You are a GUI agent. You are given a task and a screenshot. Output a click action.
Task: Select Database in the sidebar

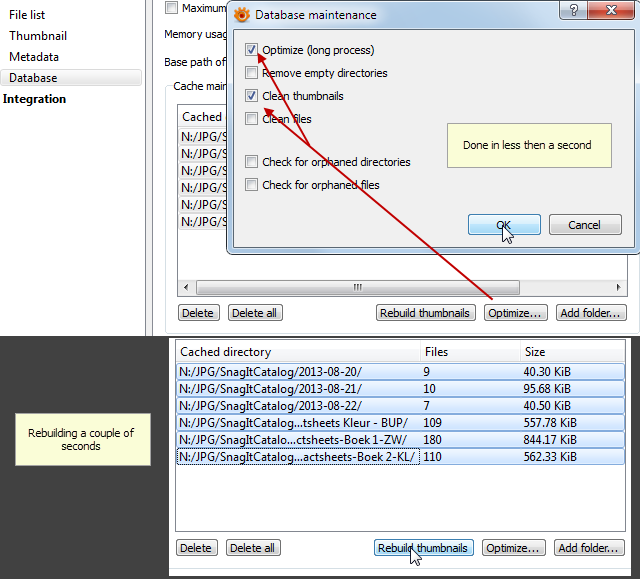71,78
